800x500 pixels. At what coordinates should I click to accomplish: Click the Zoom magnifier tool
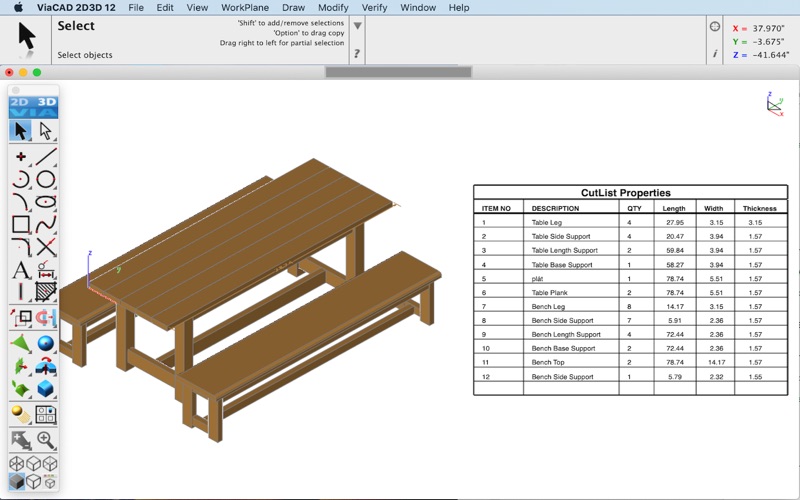(46, 440)
